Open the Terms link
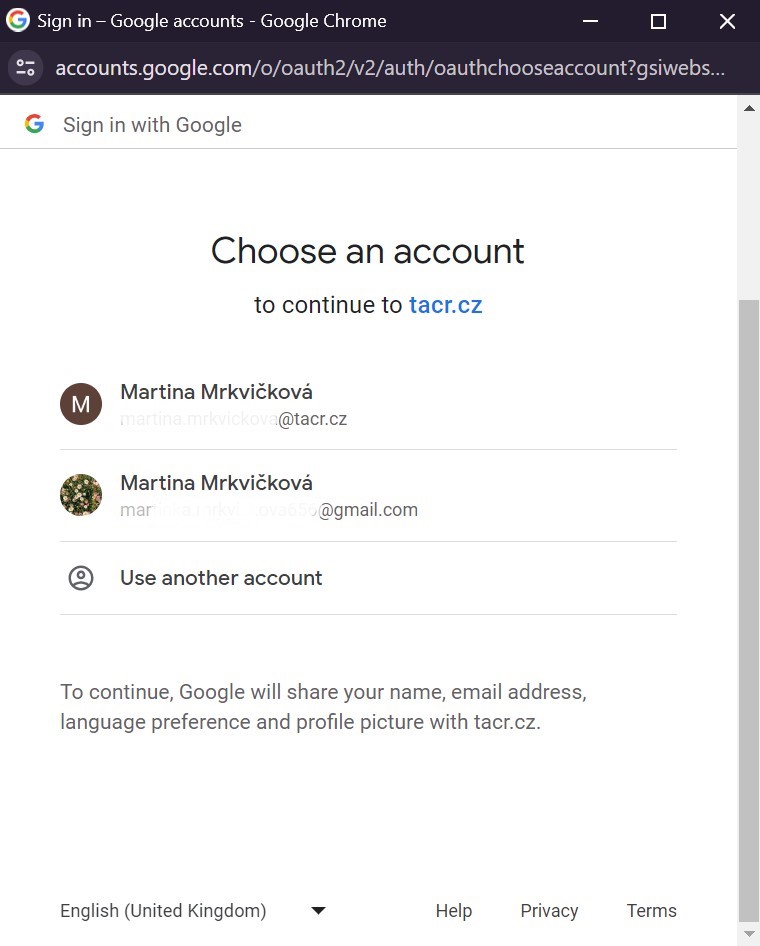760x946 pixels. pos(651,910)
